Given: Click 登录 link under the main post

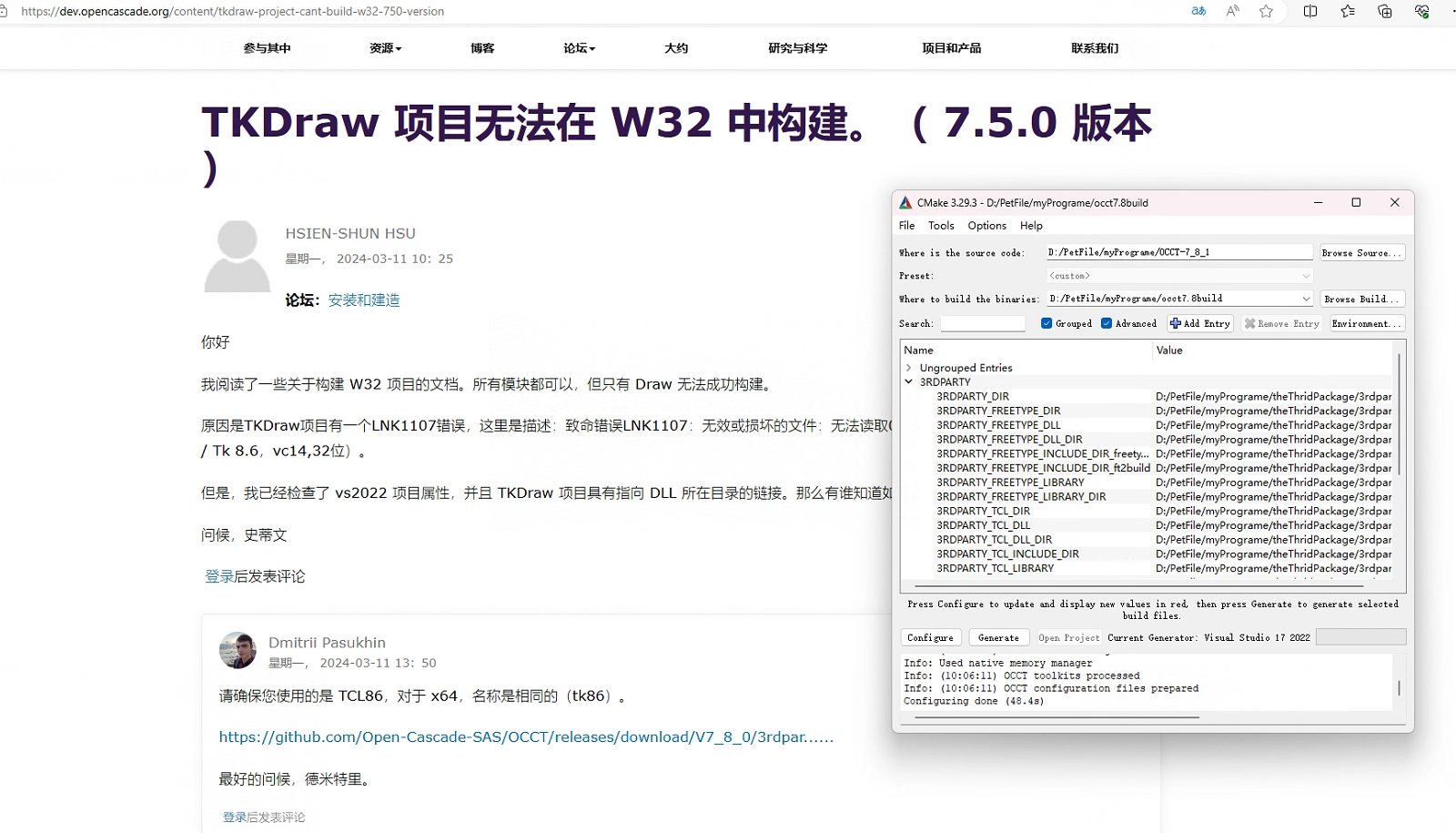Looking at the screenshot, I should (x=219, y=576).
